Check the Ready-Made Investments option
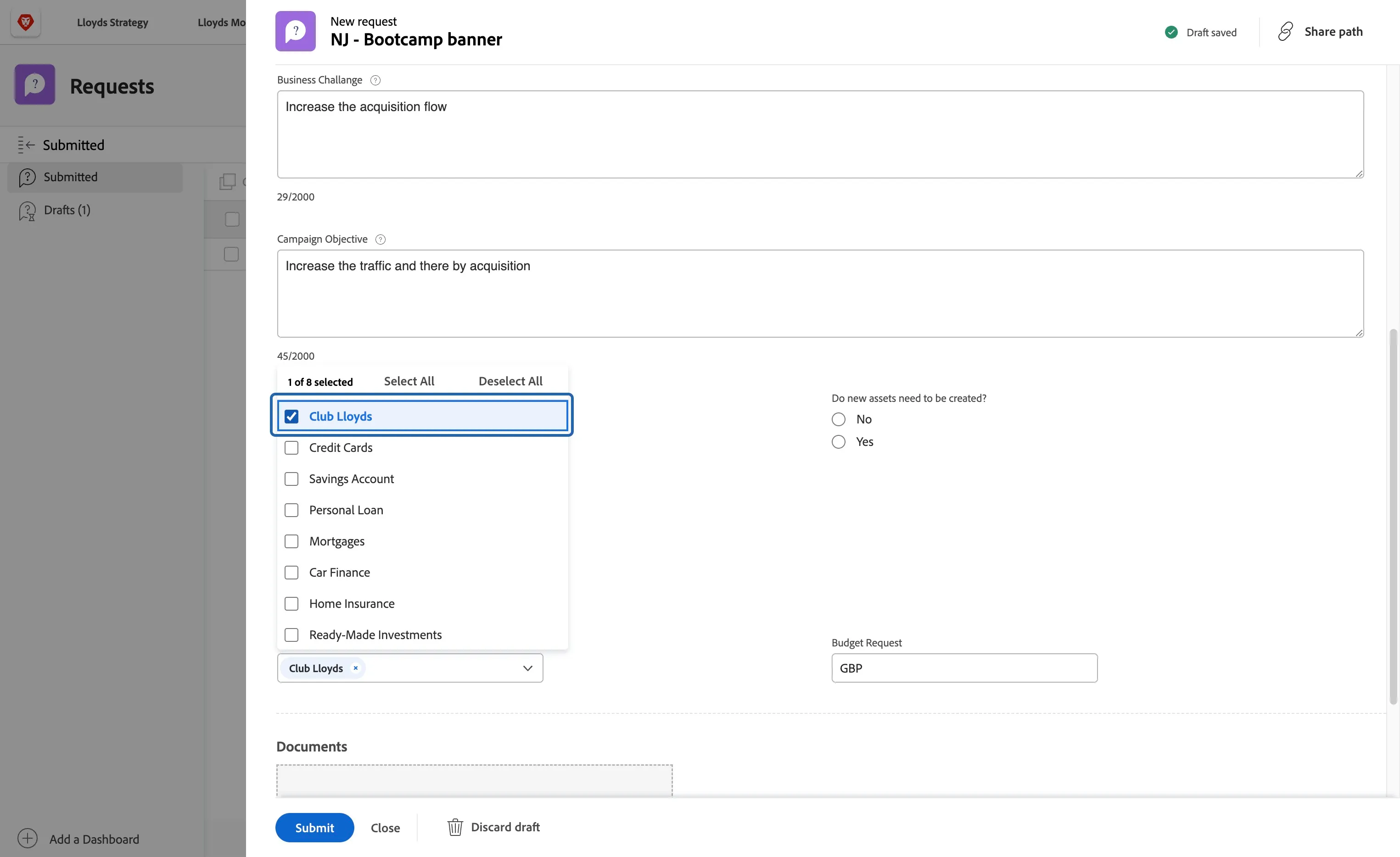 [x=291, y=635]
